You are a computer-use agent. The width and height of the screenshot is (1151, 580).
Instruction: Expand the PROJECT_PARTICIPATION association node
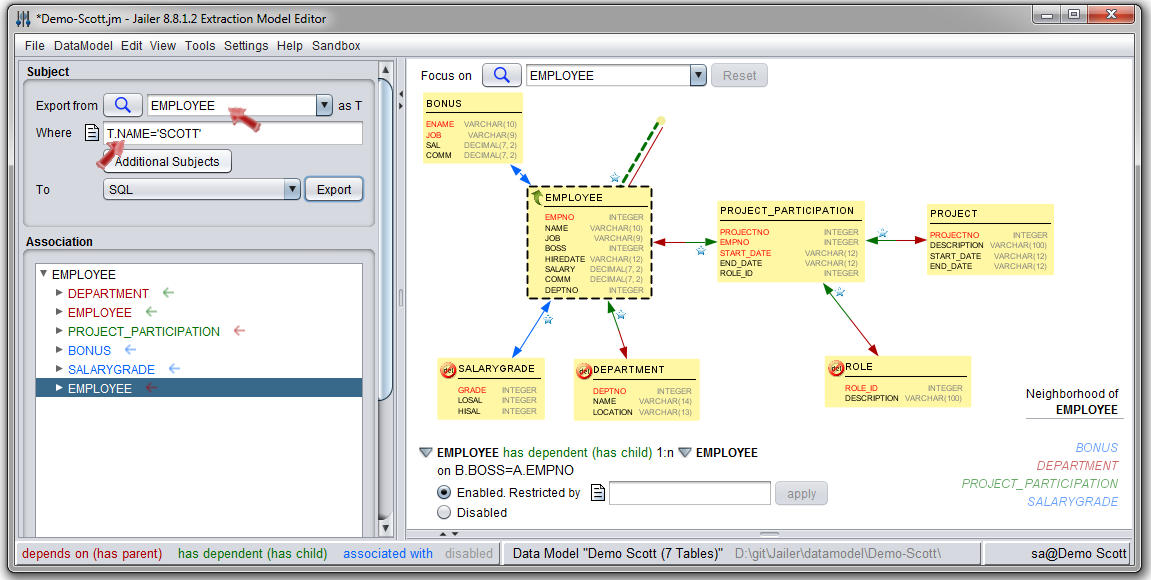click(x=59, y=332)
